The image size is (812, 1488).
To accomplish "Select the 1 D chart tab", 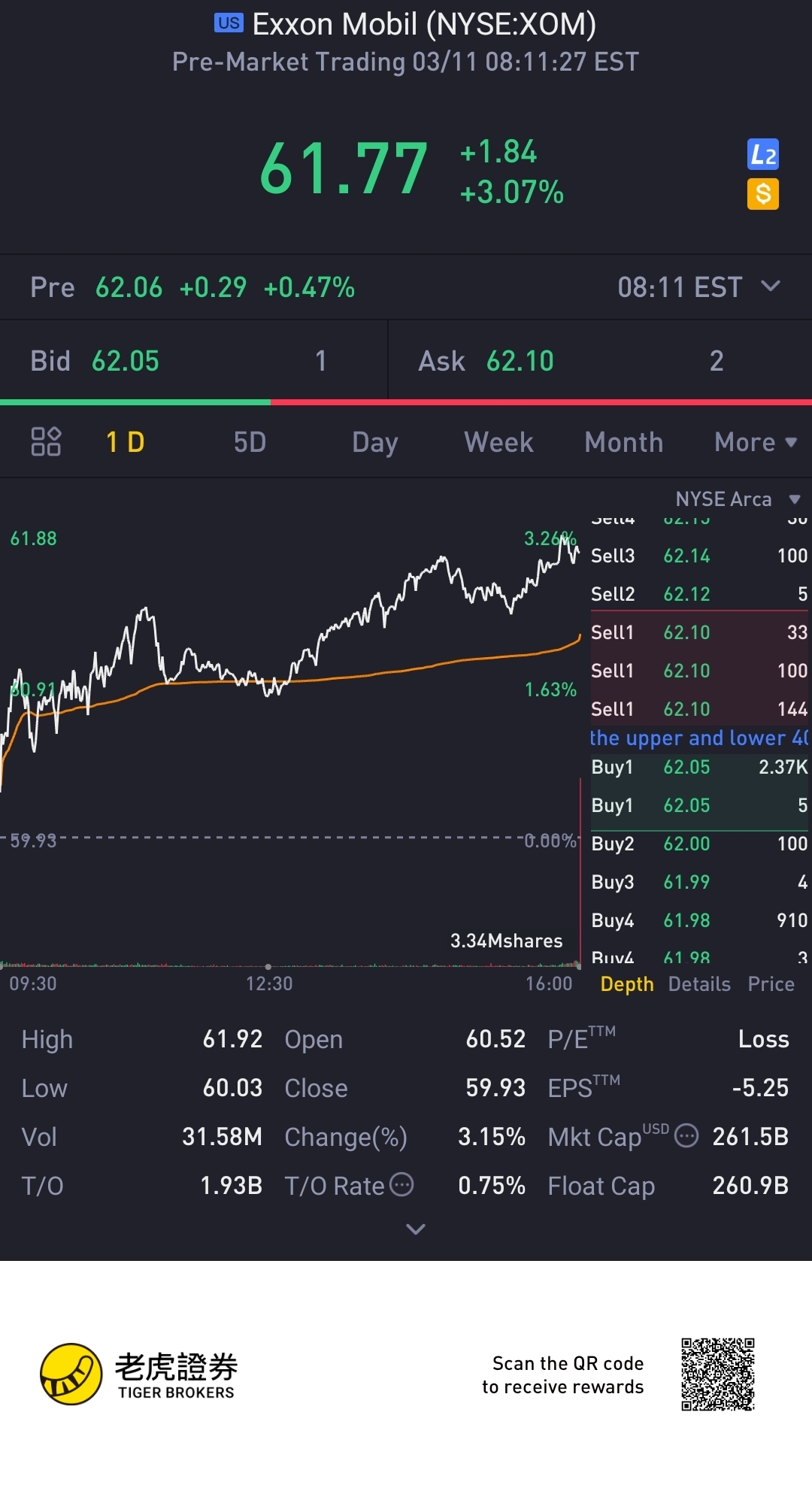I will point(126,442).
